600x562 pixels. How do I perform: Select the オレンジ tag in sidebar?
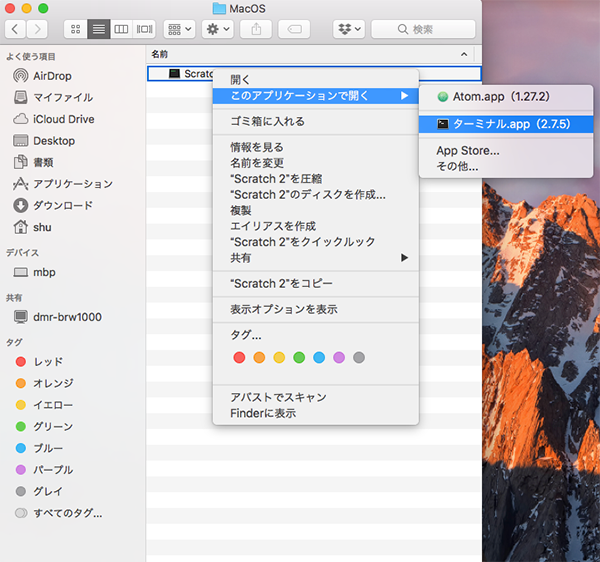[x=44, y=383]
